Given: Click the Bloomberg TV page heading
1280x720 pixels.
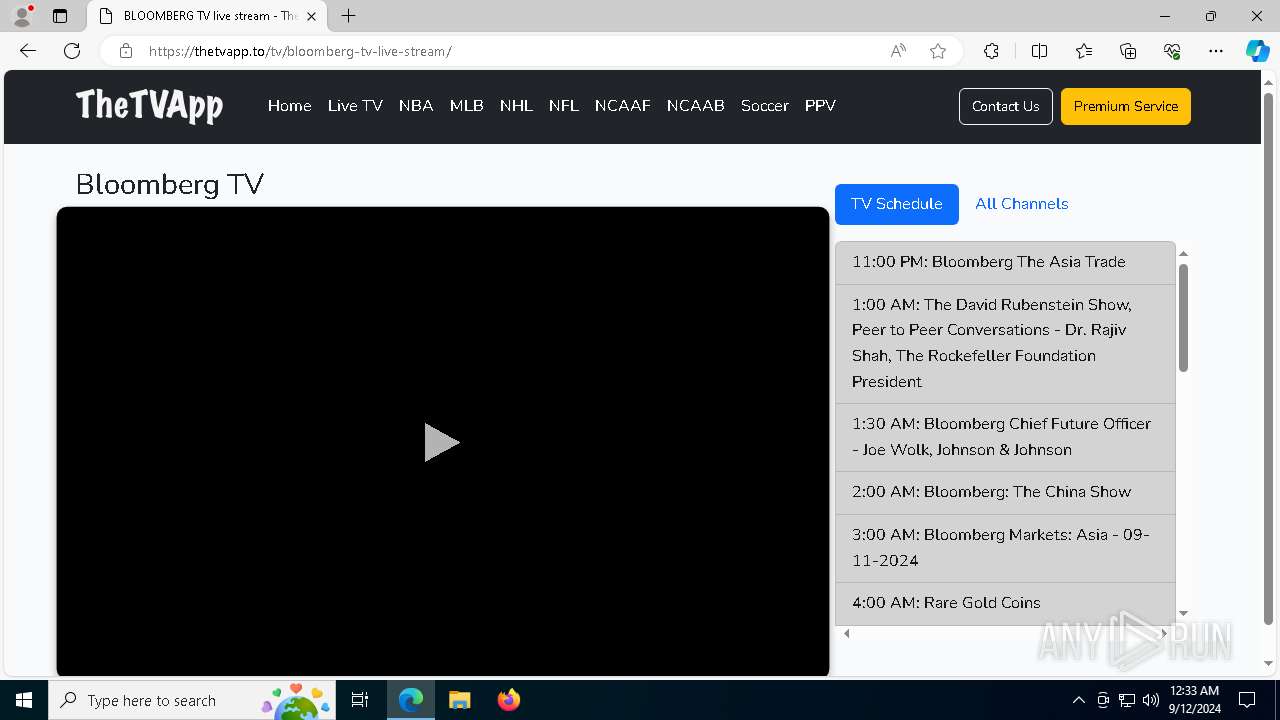Looking at the screenshot, I should pos(170,184).
